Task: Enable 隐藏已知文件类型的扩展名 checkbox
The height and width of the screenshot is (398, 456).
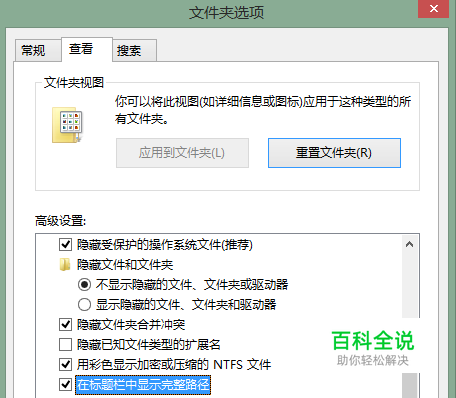Action: [65, 344]
